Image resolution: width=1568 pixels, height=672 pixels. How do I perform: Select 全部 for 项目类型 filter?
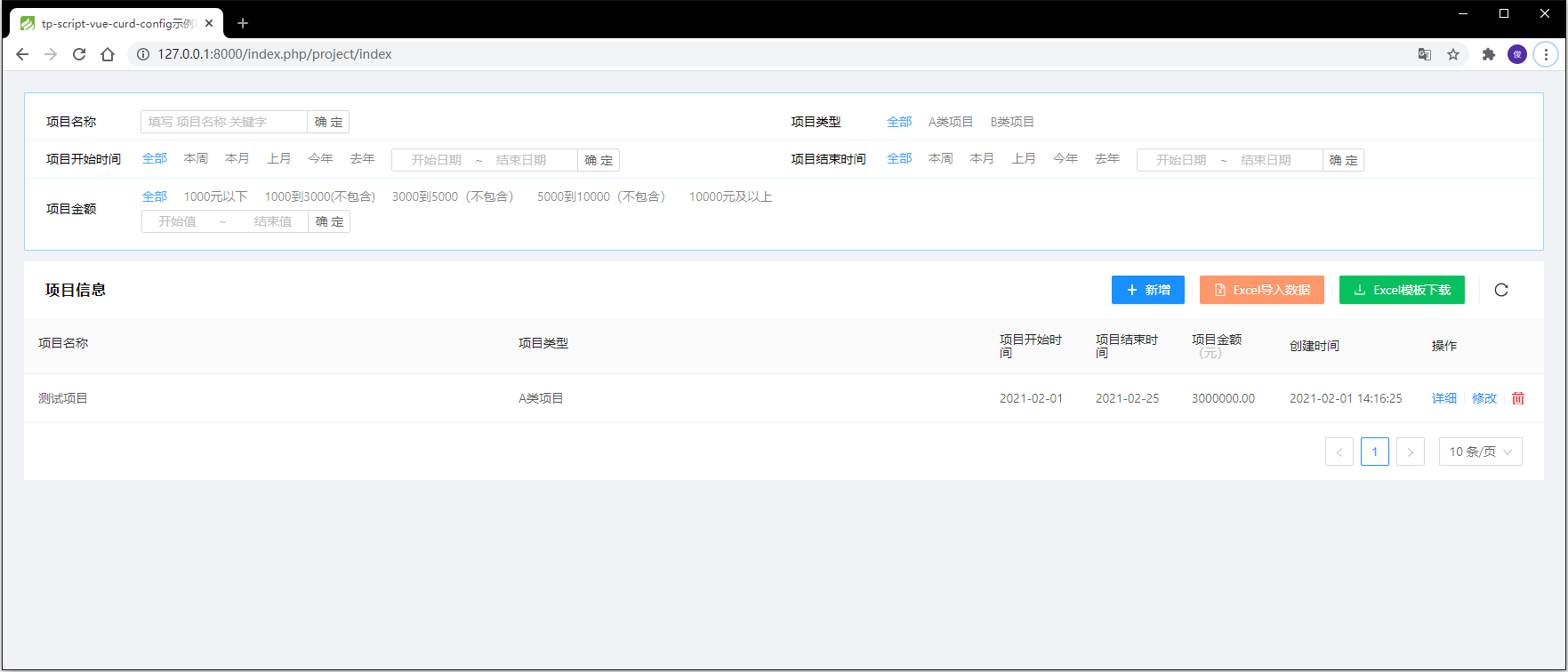(899, 122)
